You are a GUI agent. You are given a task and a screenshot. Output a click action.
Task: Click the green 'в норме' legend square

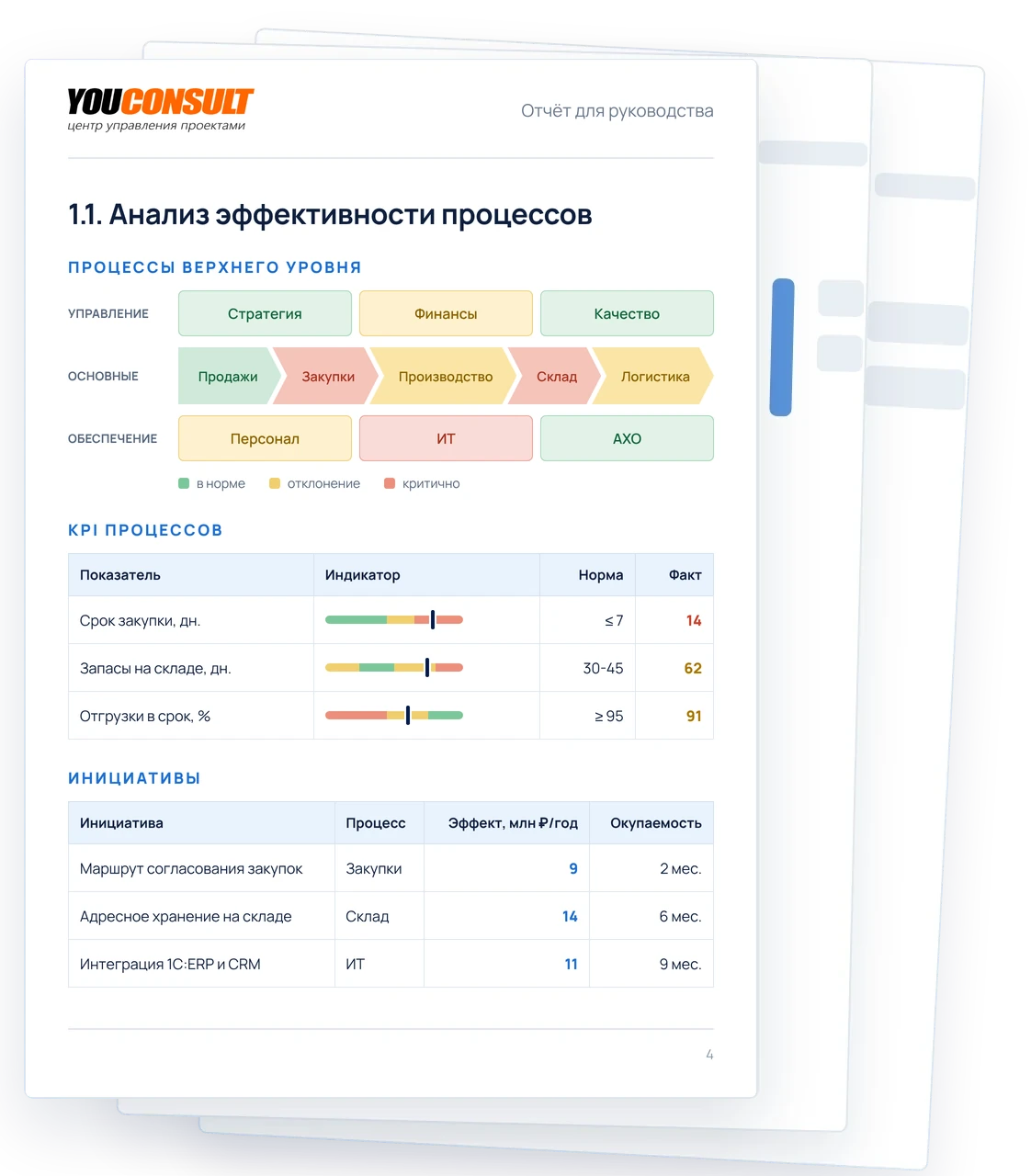click(x=184, y=483)
